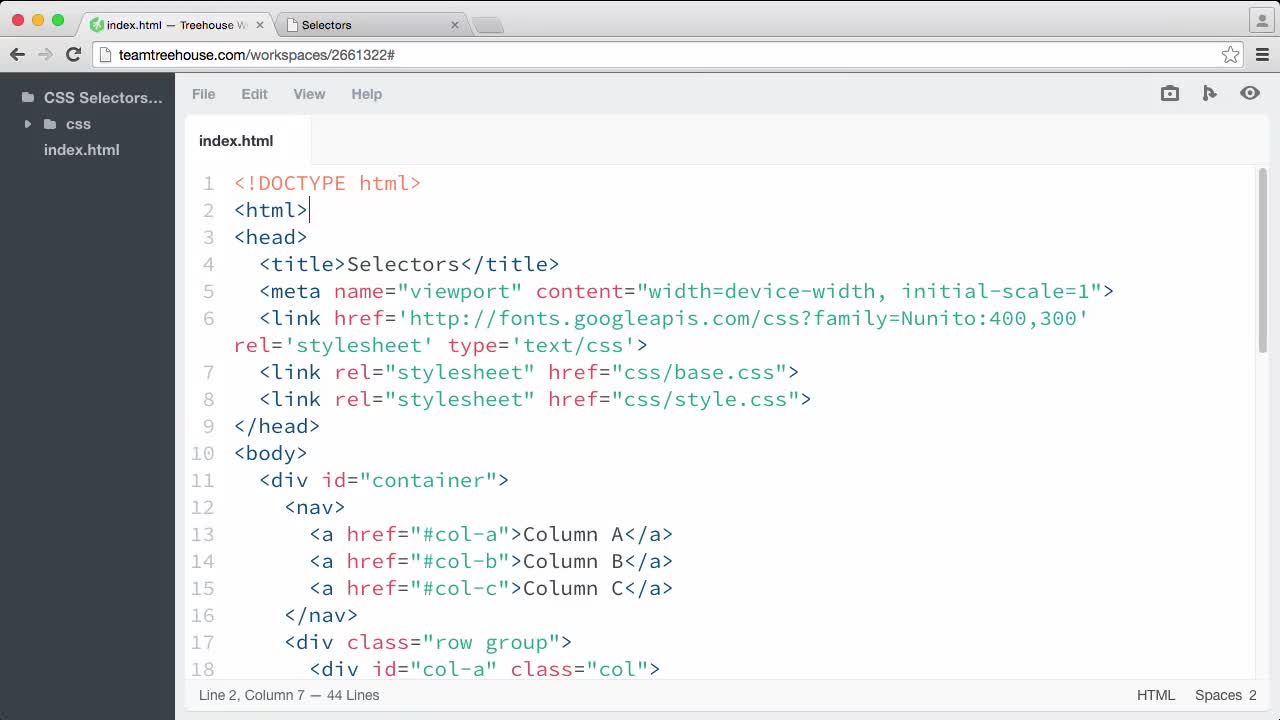The width and height of the screenshot is (1280, 720).
Task: Take a workspace snapshot with the camera icon
Action: coord(1169,93)
